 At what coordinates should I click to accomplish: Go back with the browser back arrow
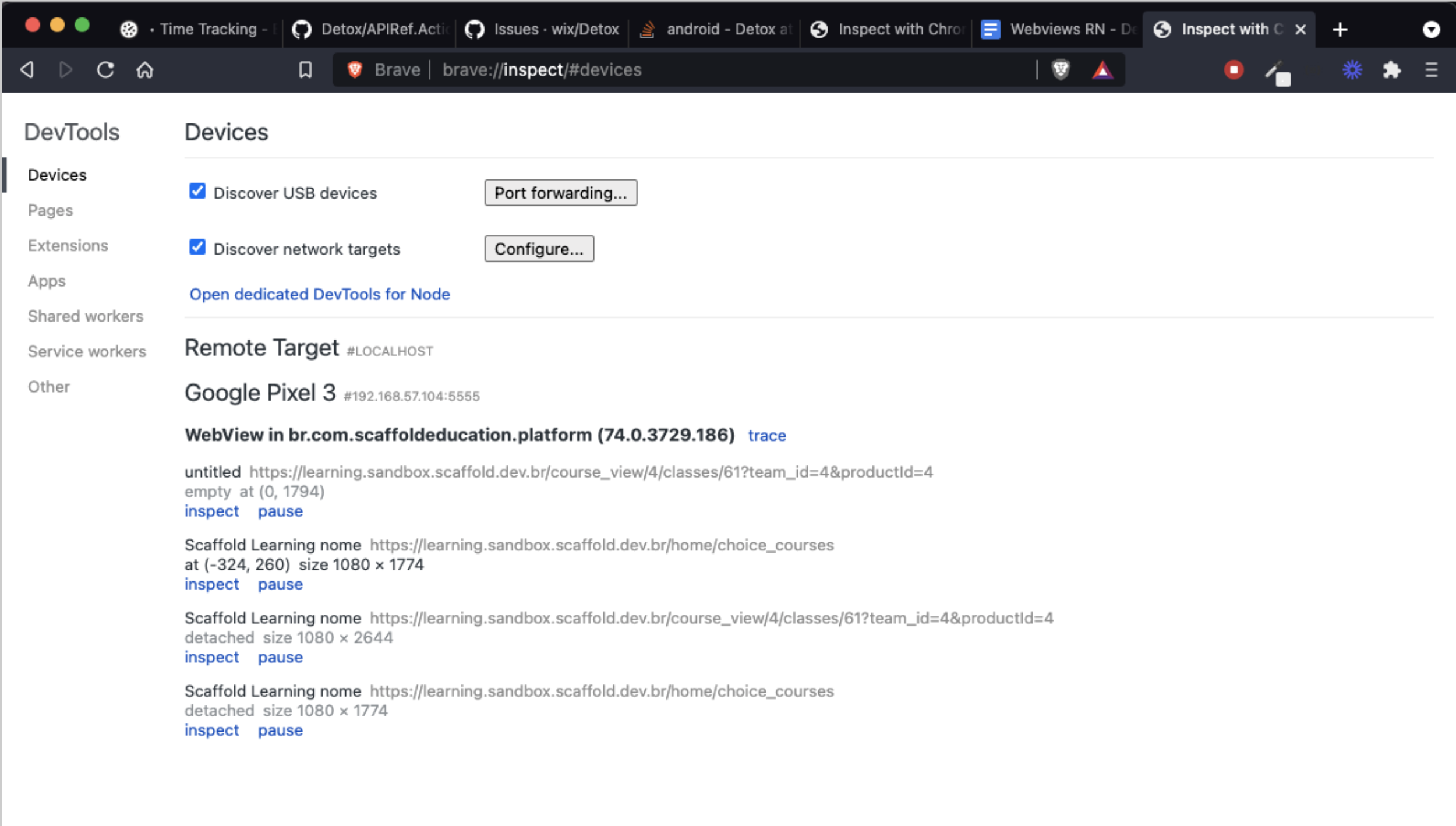[x=27, y=70]
